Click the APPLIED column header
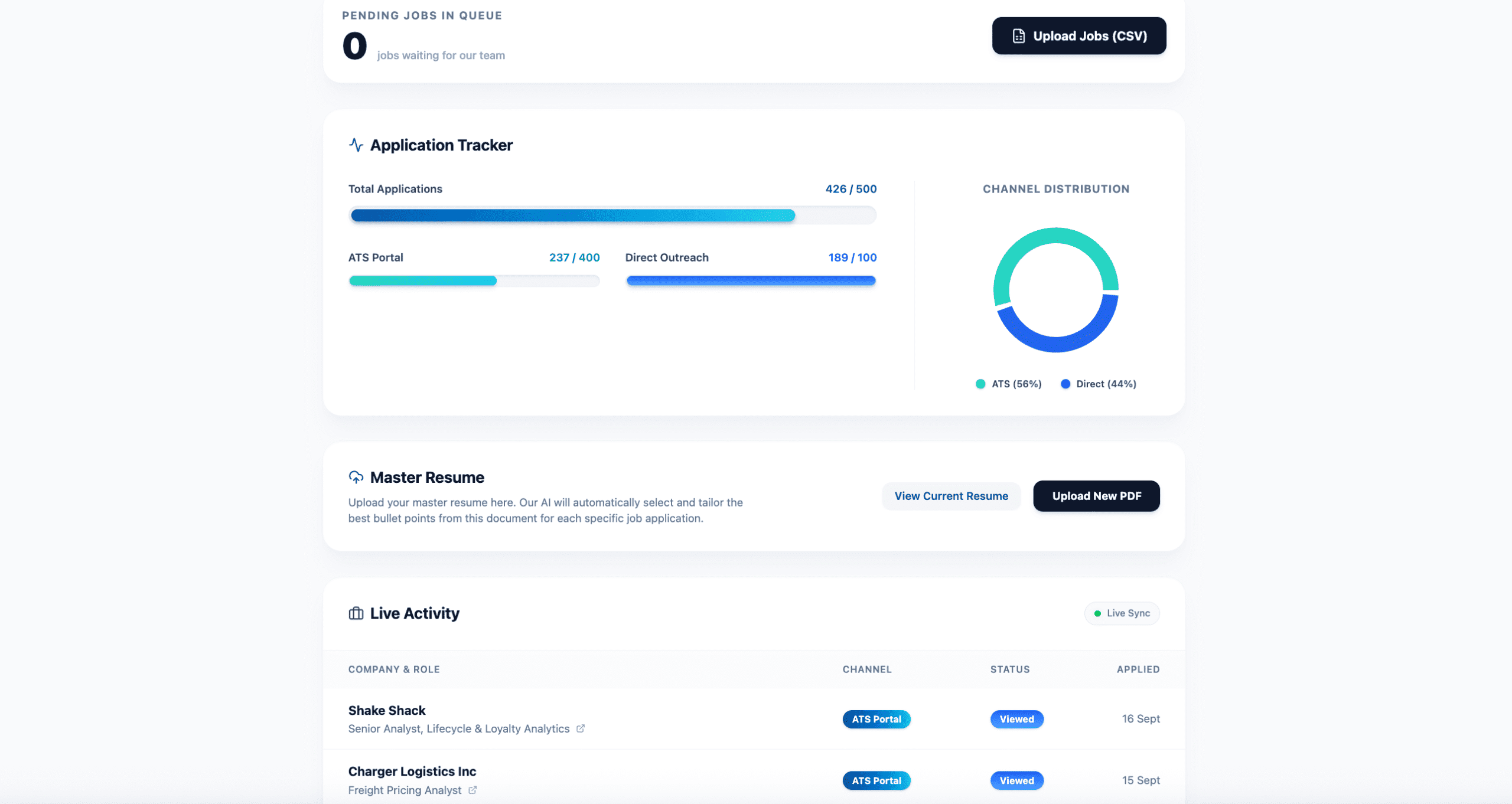Image resolution: width=1512 pixels, height=804 pixels. click(1138, 669)
